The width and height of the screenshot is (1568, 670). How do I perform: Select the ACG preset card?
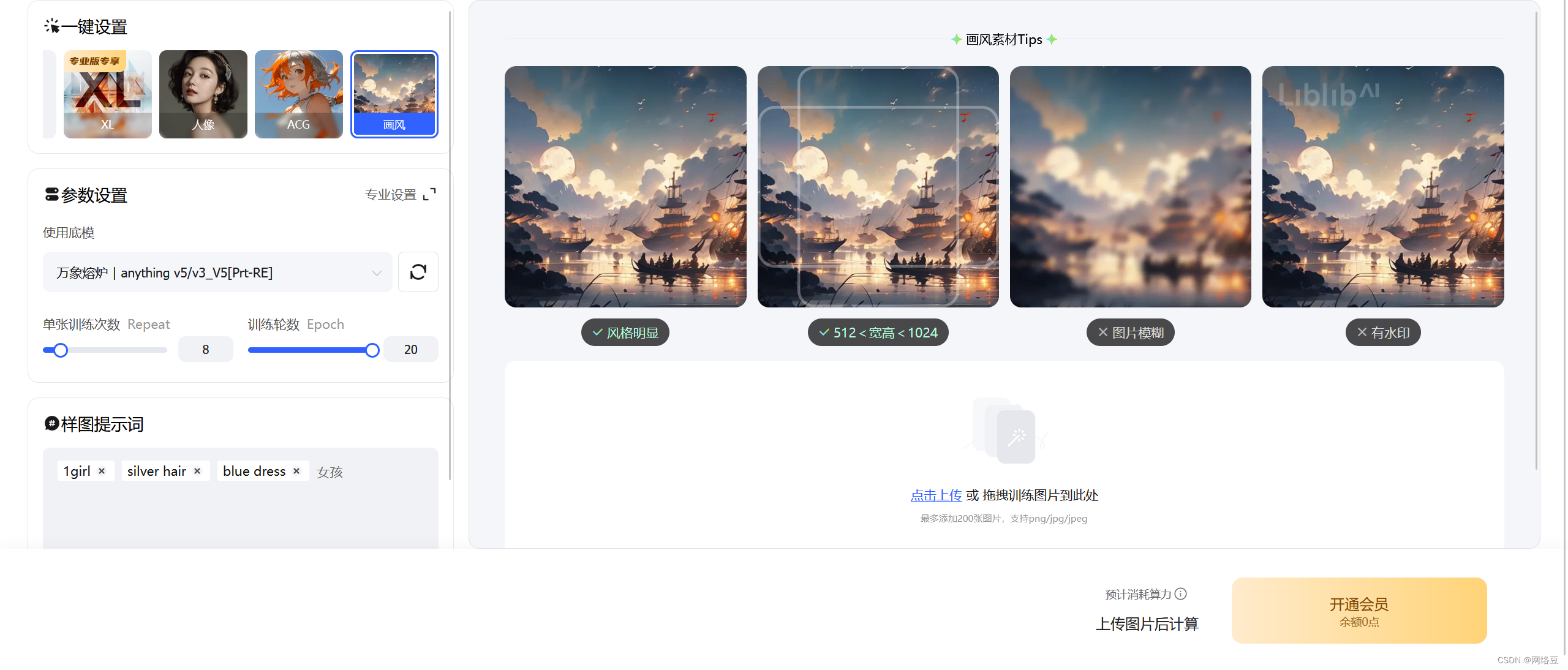coord(299,94)
